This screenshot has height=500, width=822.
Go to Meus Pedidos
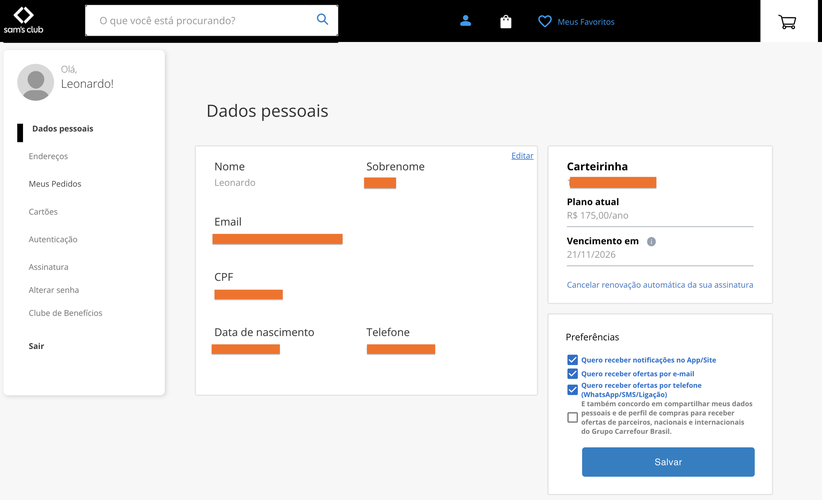(55, 184)
